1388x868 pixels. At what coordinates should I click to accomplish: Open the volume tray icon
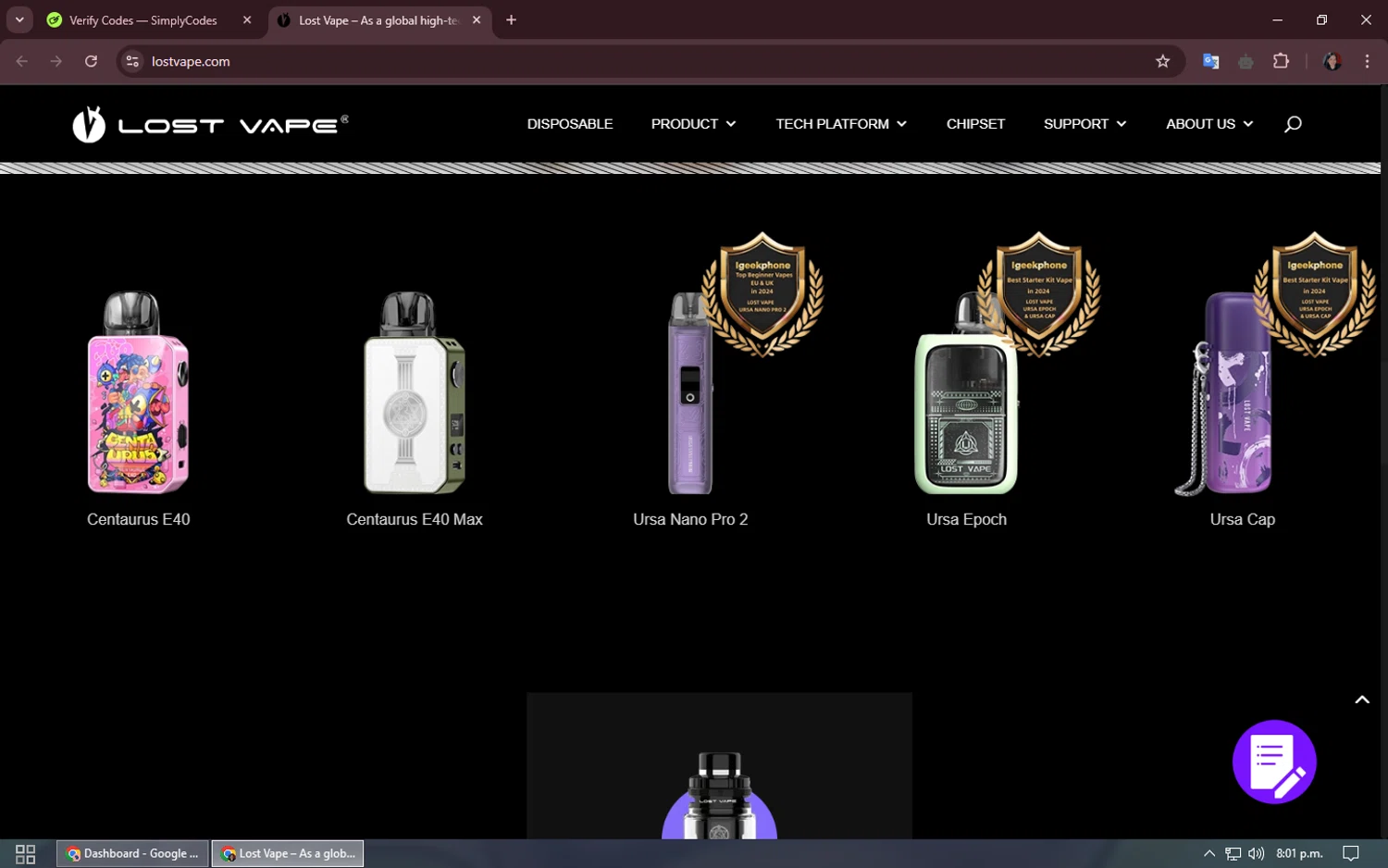pos(1256,853)
